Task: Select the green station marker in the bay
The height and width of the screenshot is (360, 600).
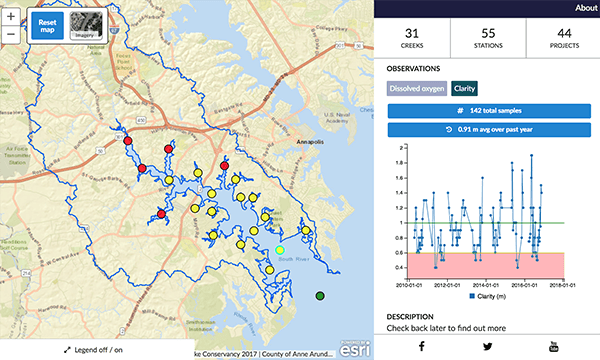Action: (x=320, y=296)
